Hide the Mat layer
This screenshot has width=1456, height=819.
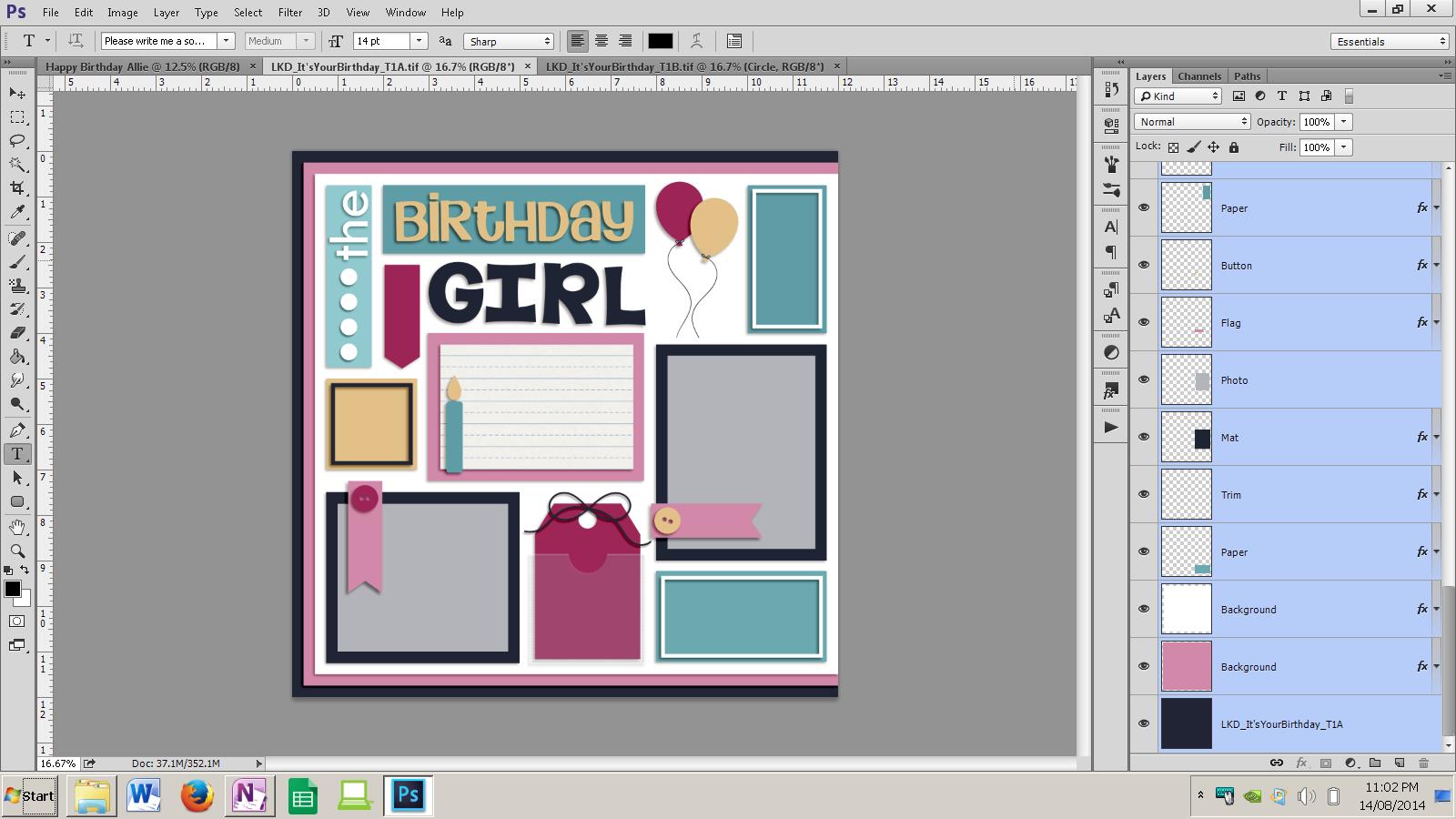point(1144,437)
